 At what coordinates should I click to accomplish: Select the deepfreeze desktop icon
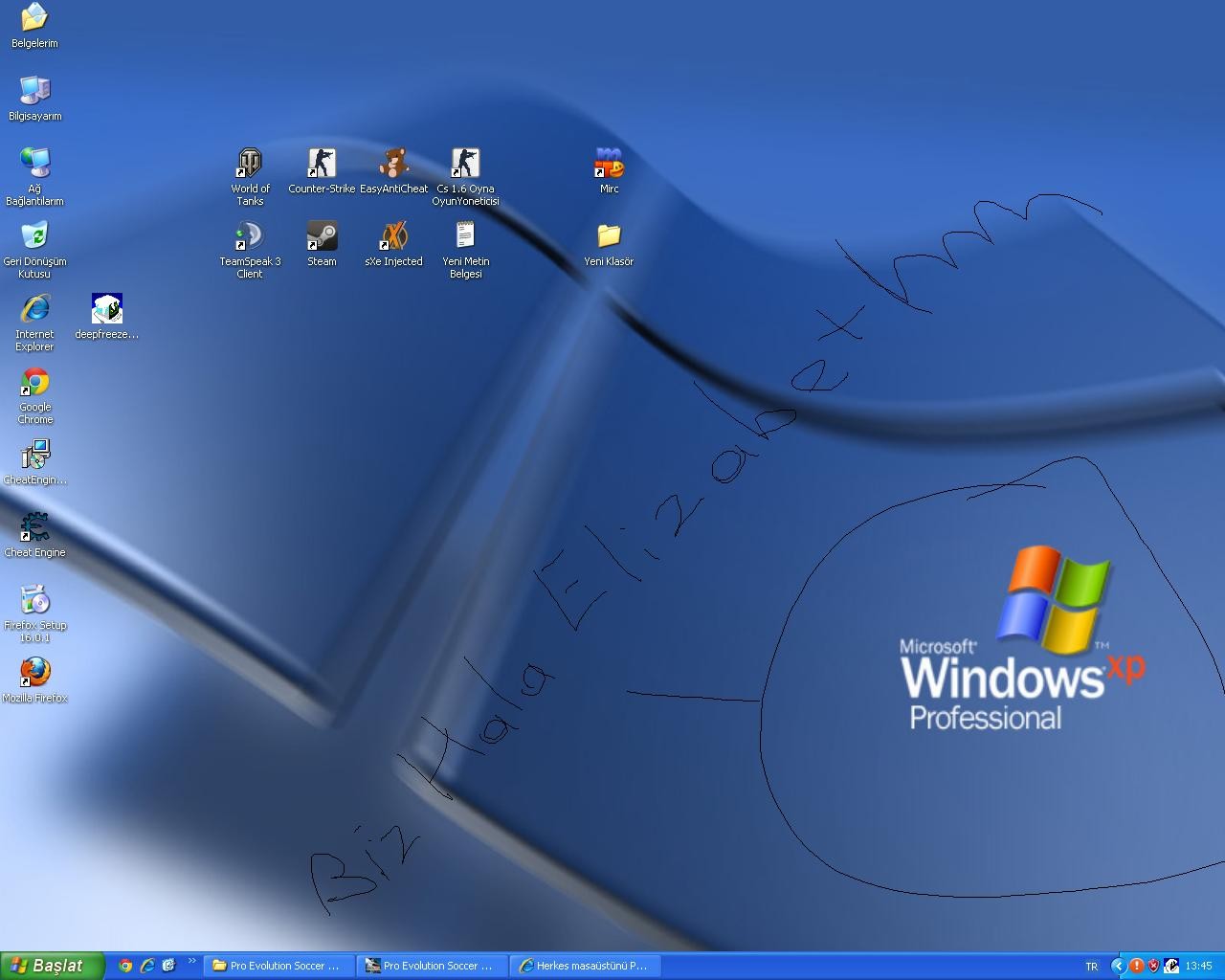tap(107, 308)
